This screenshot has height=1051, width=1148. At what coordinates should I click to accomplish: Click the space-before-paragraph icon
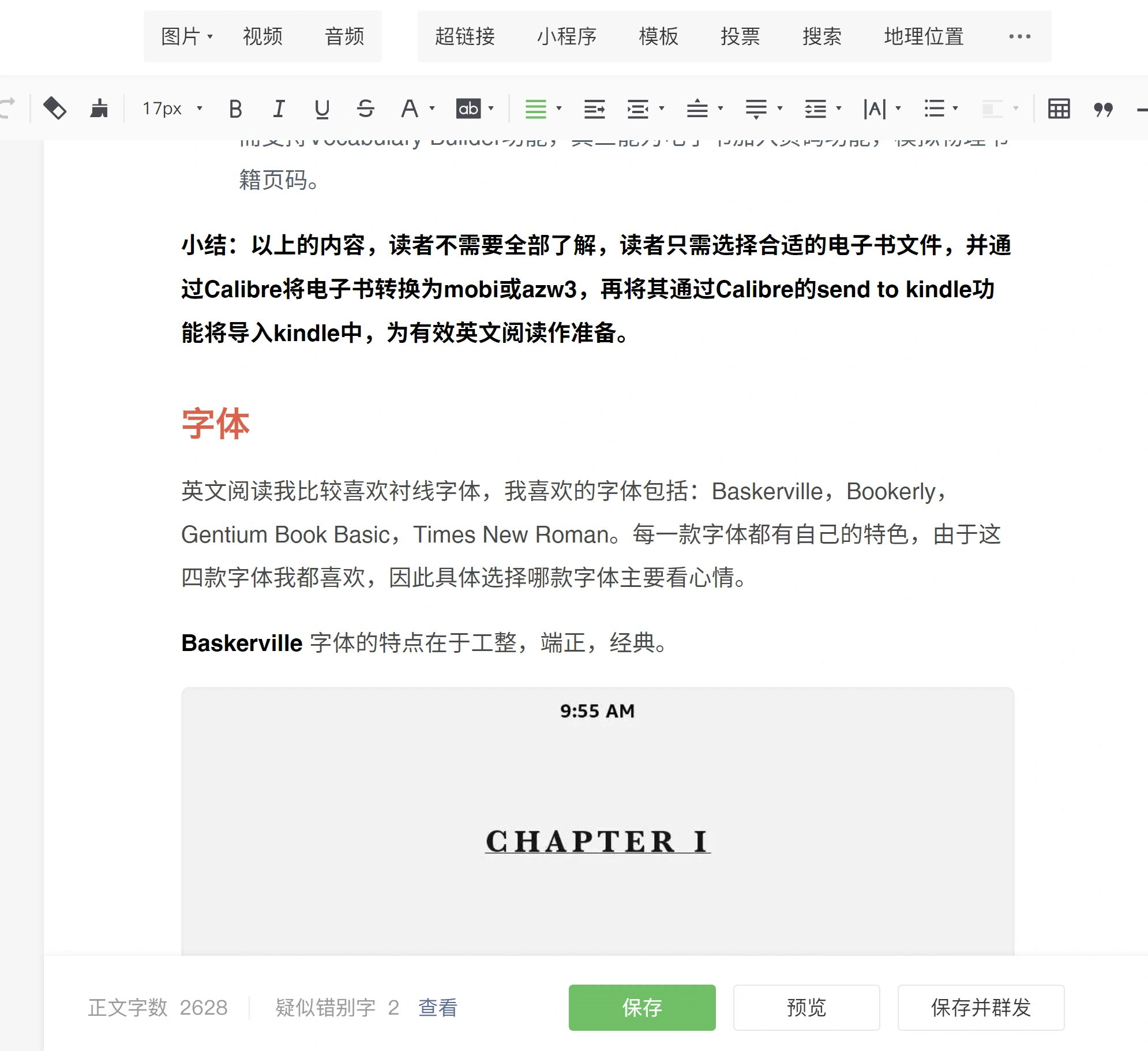pos(697,109)
